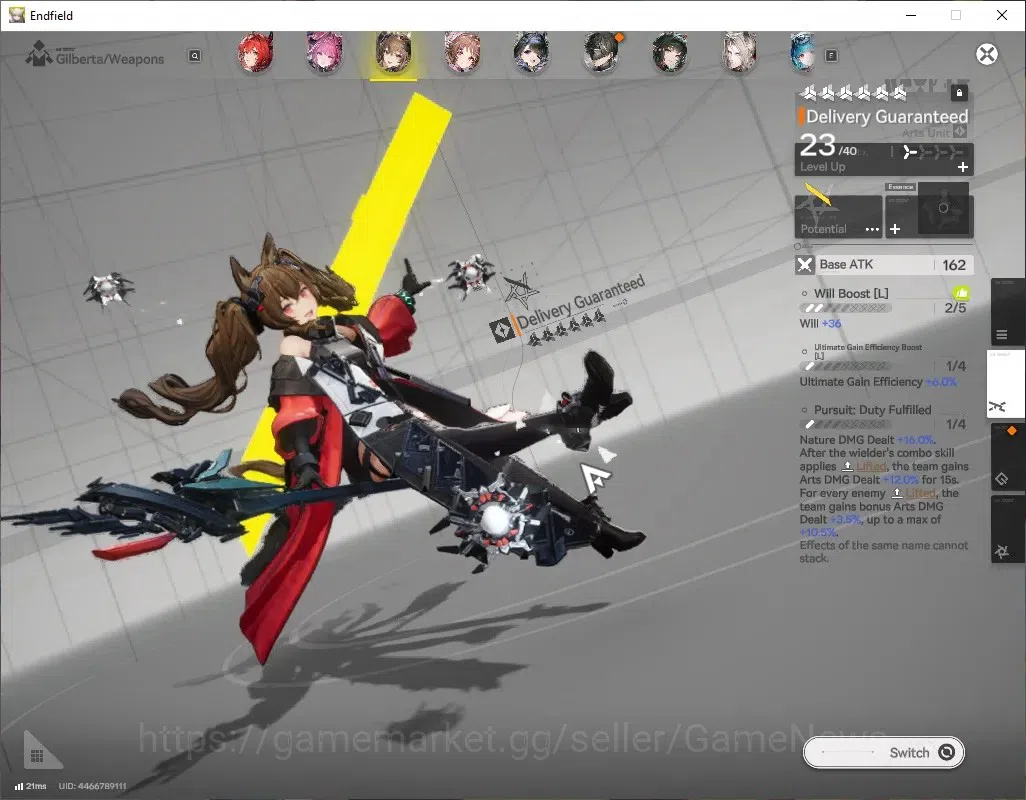This screenshot has height=800, width=1026.
Task: Click the six-star rarity icons in the panel
Action: tap(854, 94)
